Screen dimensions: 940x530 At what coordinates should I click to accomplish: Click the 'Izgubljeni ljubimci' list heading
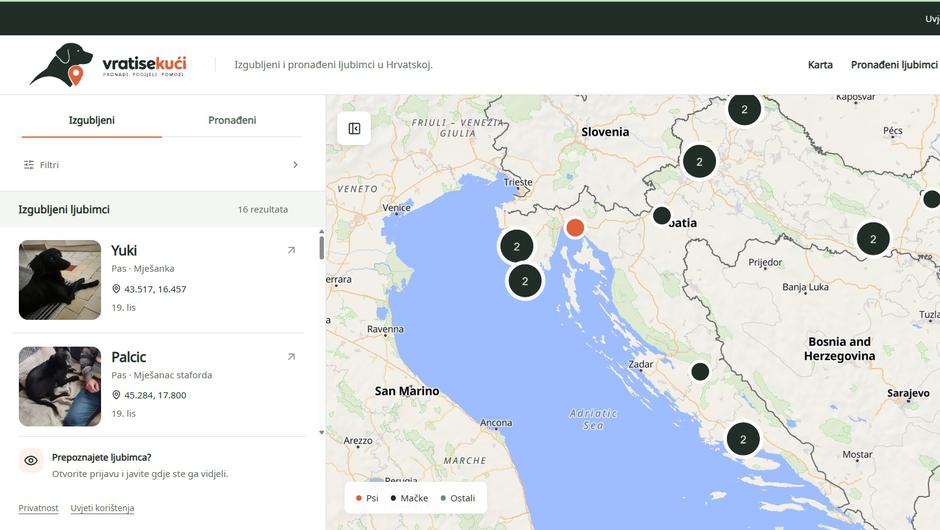64,209
